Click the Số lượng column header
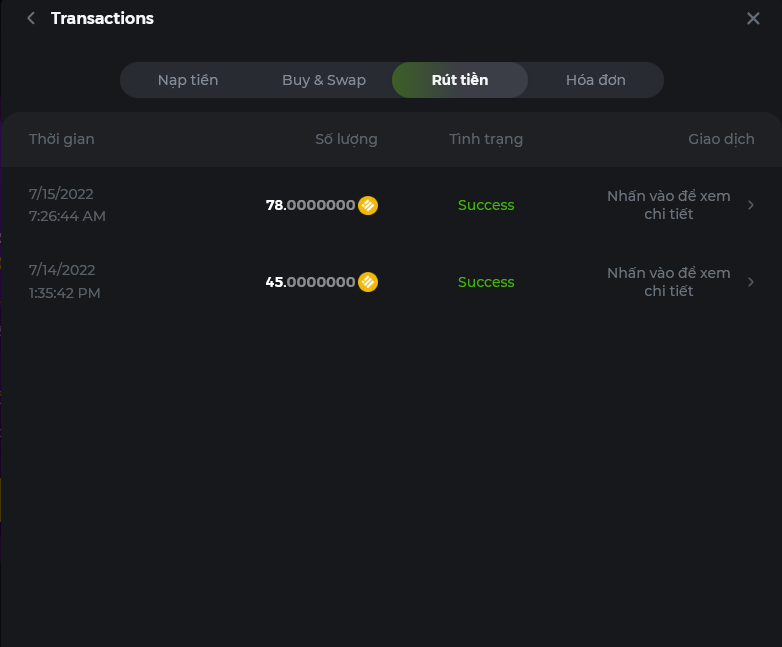The height and width of the screenshot is (647, 782). (x=346, y=139)
